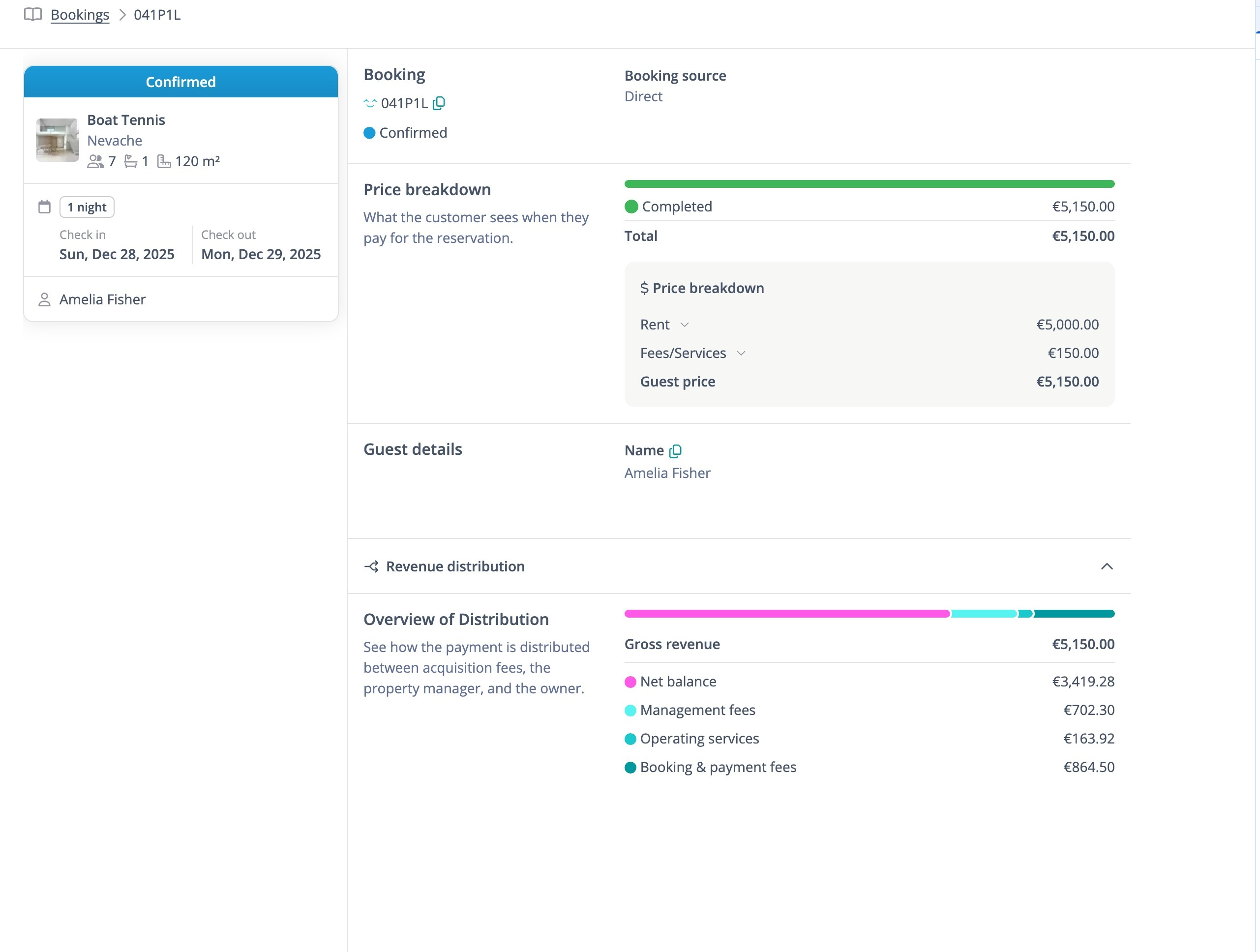Copy booking code 041P1L icon
The width and height of the screenshot is (1260, 952).
tap(439, 103)
